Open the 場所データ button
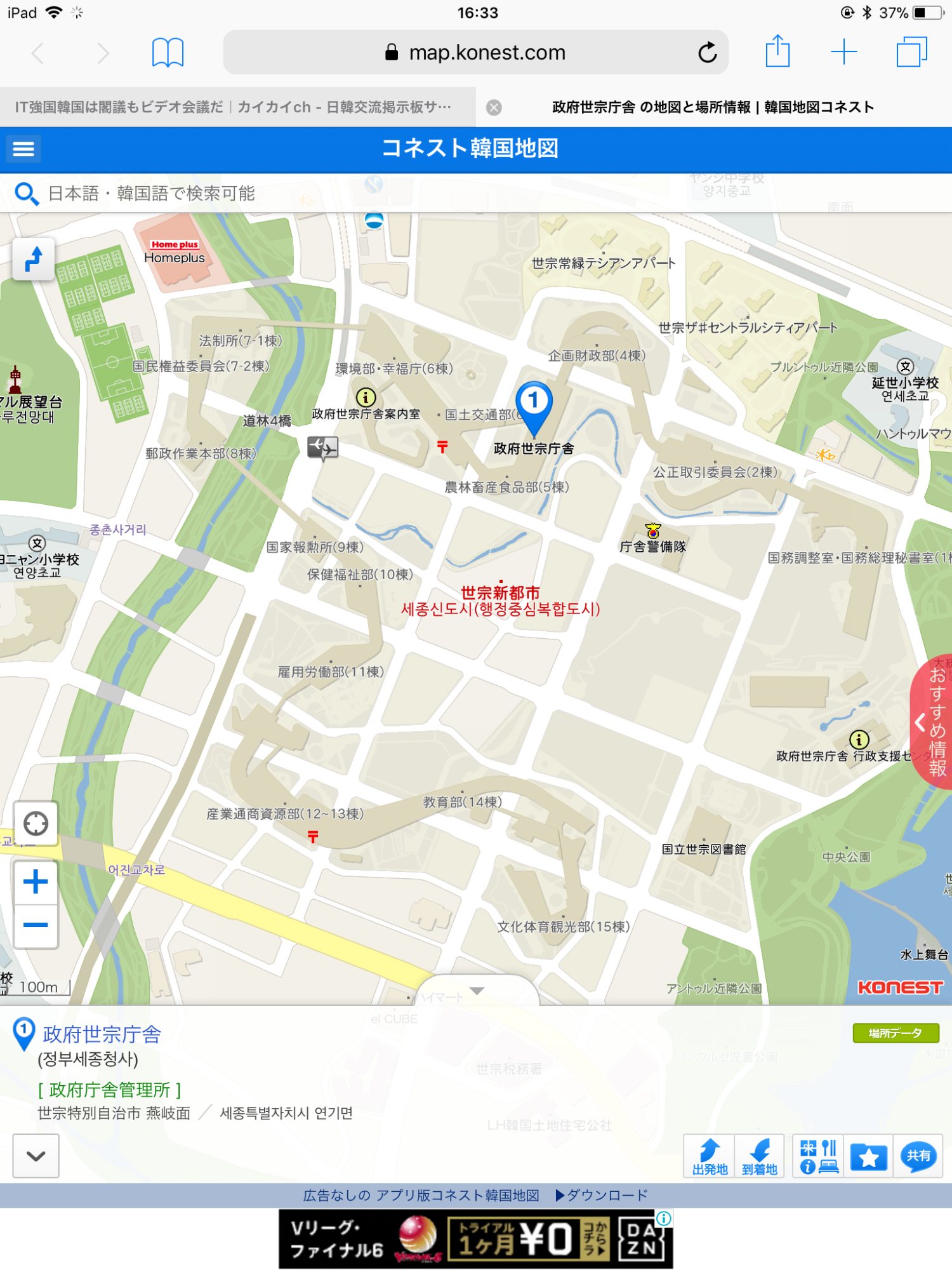Viewport: 952px width, 1270px height. pyautogui.click(x=895, y=1033)
